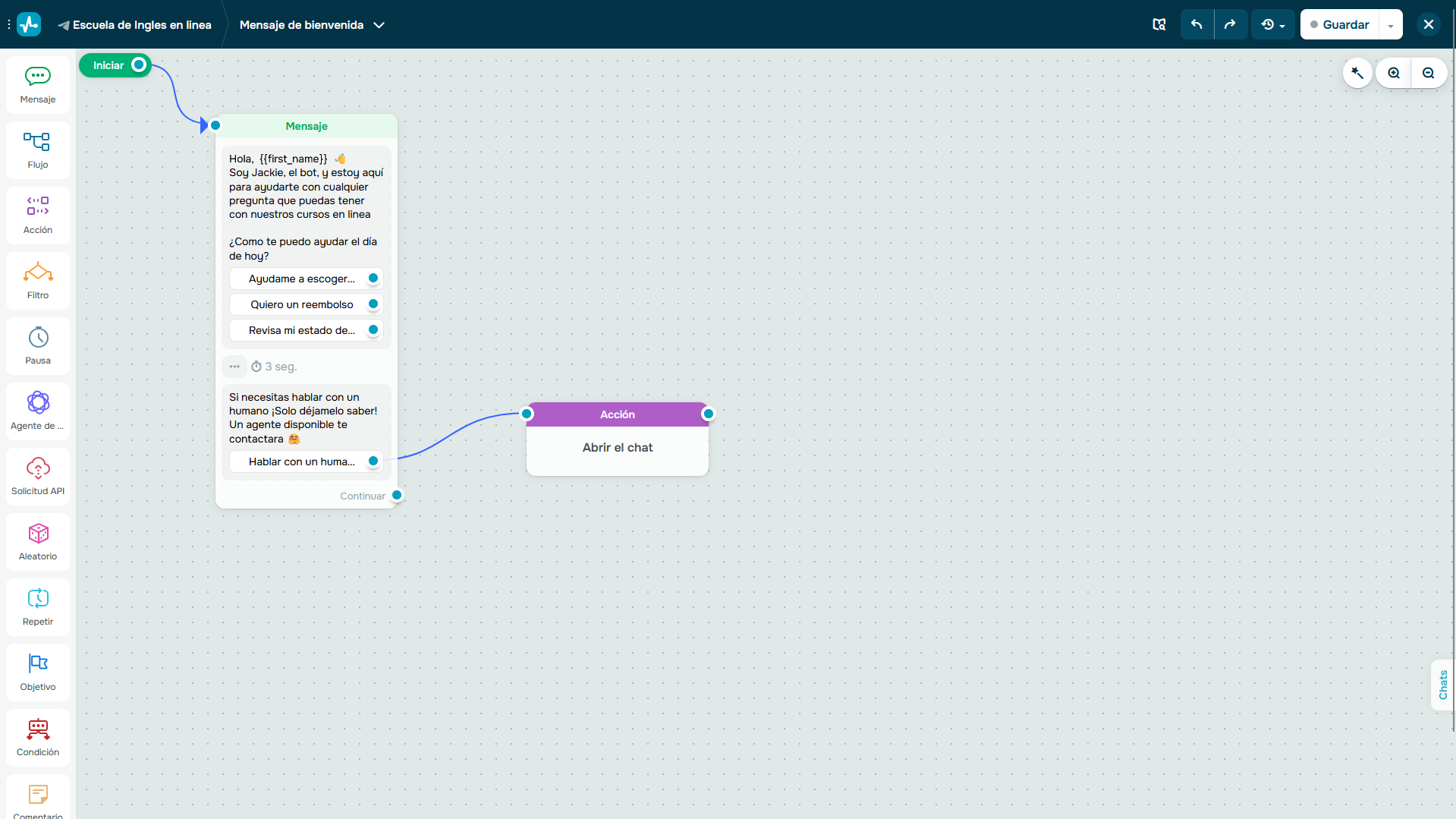Viewport: 1456px width, 819px height.
Task: Add a Solicitud API block
Action: click(x=38, y=477)
